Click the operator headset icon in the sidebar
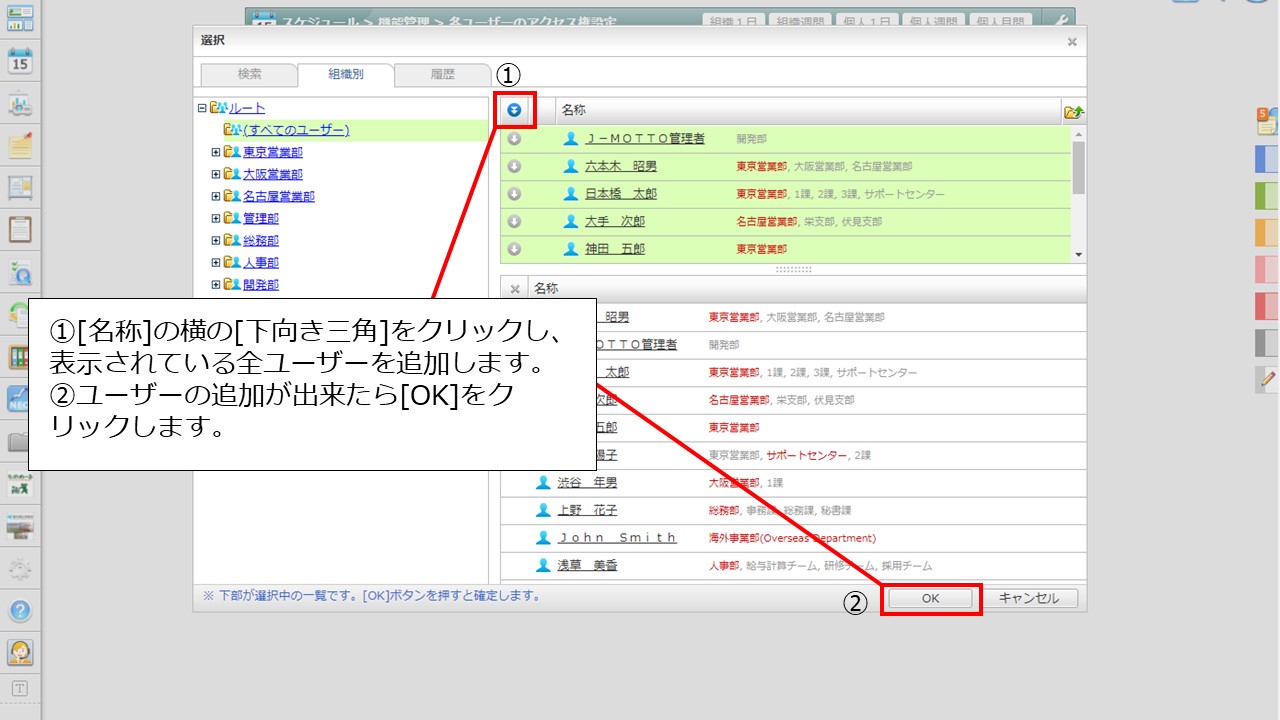 pos(20,652)
